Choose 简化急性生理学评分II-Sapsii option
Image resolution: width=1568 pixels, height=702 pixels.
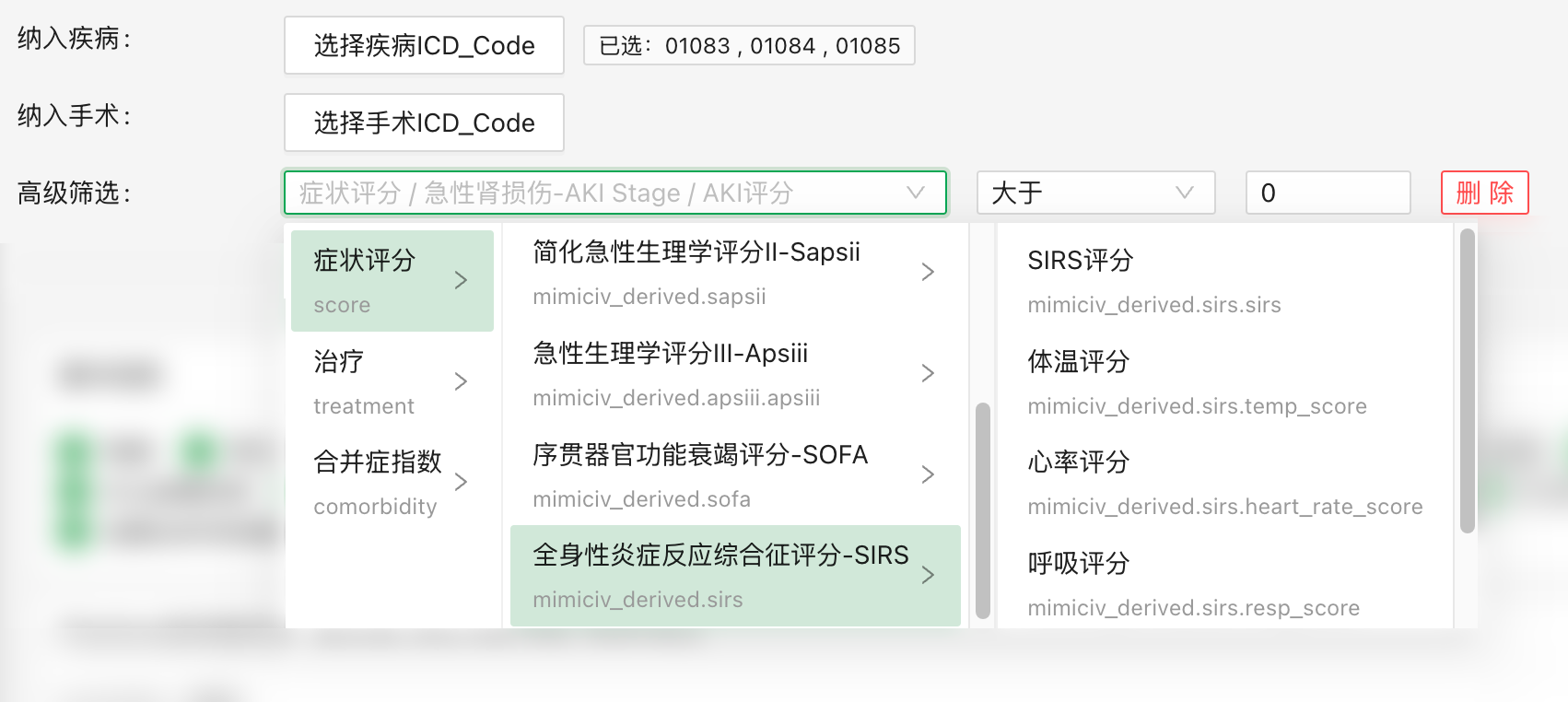tap(696, 272)
